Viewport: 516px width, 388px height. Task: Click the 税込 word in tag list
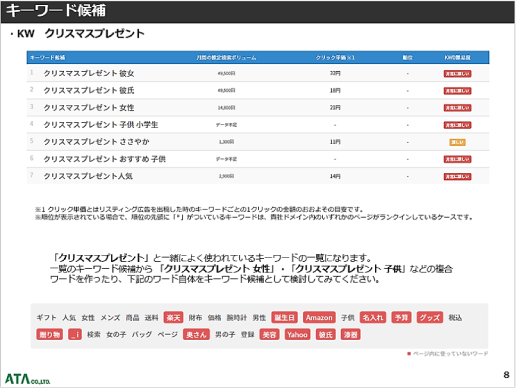point(455,318)
